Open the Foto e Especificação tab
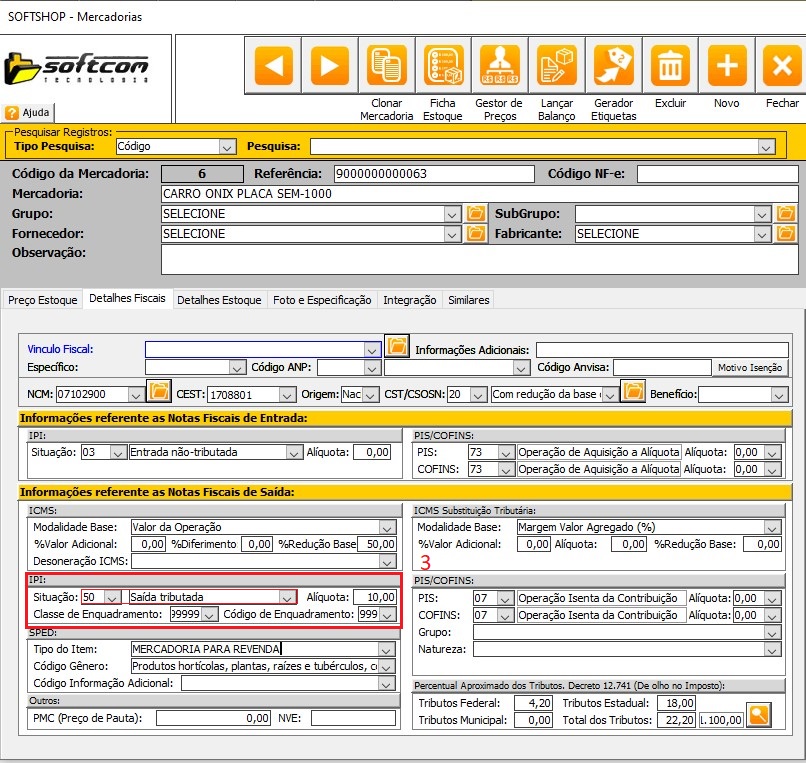 (321, 300)
